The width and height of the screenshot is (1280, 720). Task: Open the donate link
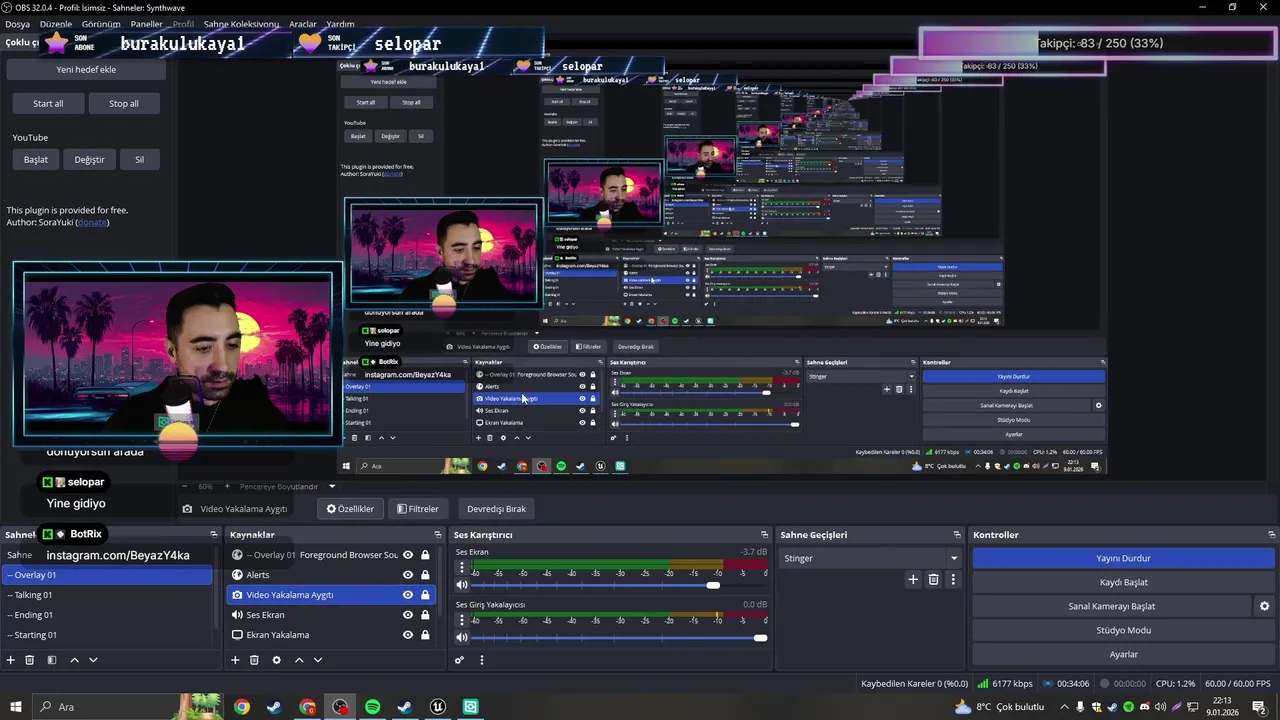point(92,222)
